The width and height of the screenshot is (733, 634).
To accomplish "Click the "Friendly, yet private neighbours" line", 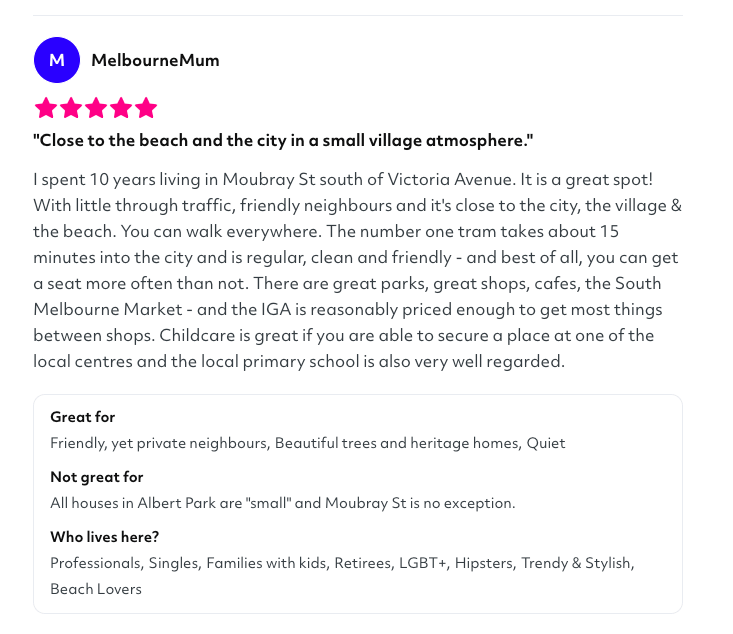I will click(x=160, y=443).
